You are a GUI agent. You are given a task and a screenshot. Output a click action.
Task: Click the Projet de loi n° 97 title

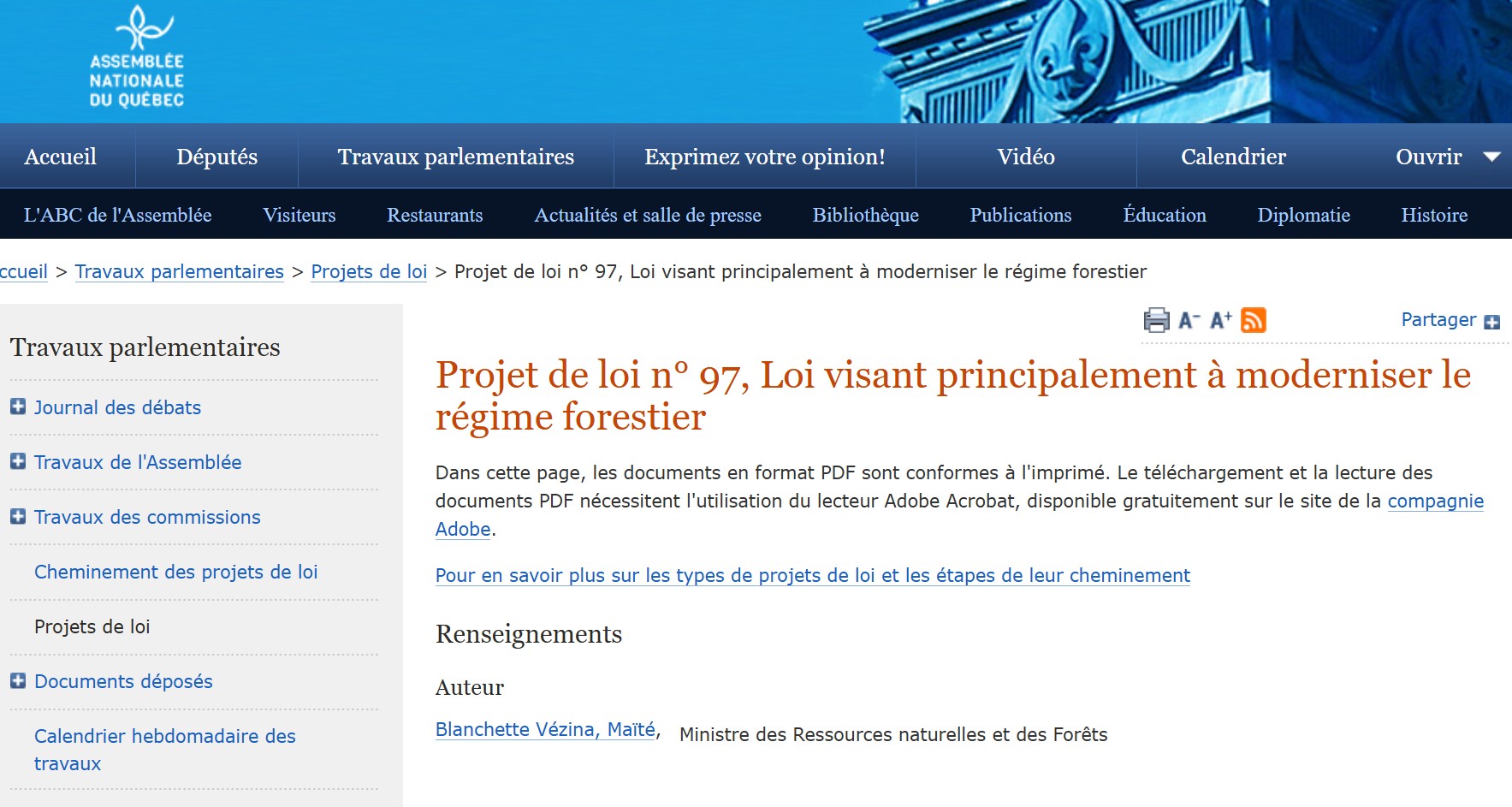(953, 395)
